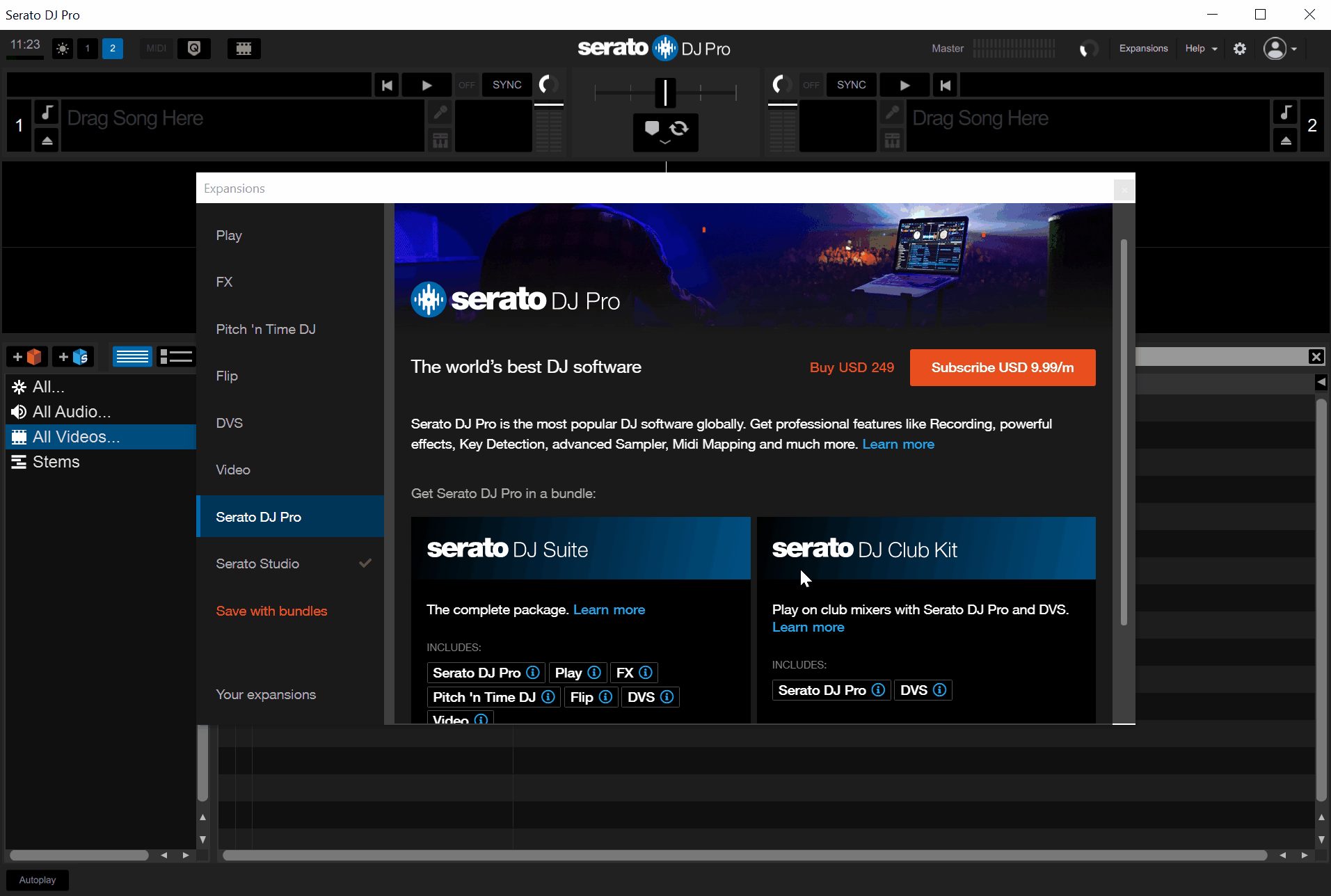Open the Video tab in Expansions
The image size is (1331, 896).
(290, 470)
